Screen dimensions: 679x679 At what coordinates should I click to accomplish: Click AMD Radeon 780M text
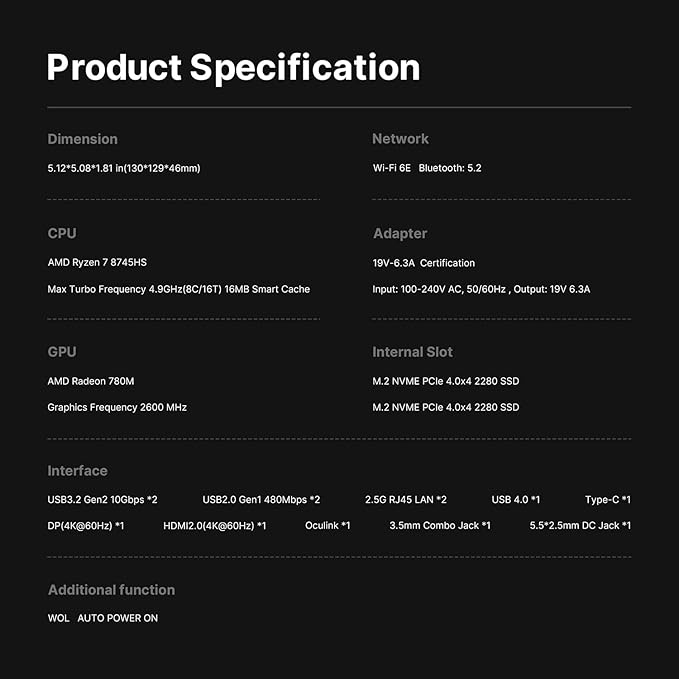coord(90,381)
